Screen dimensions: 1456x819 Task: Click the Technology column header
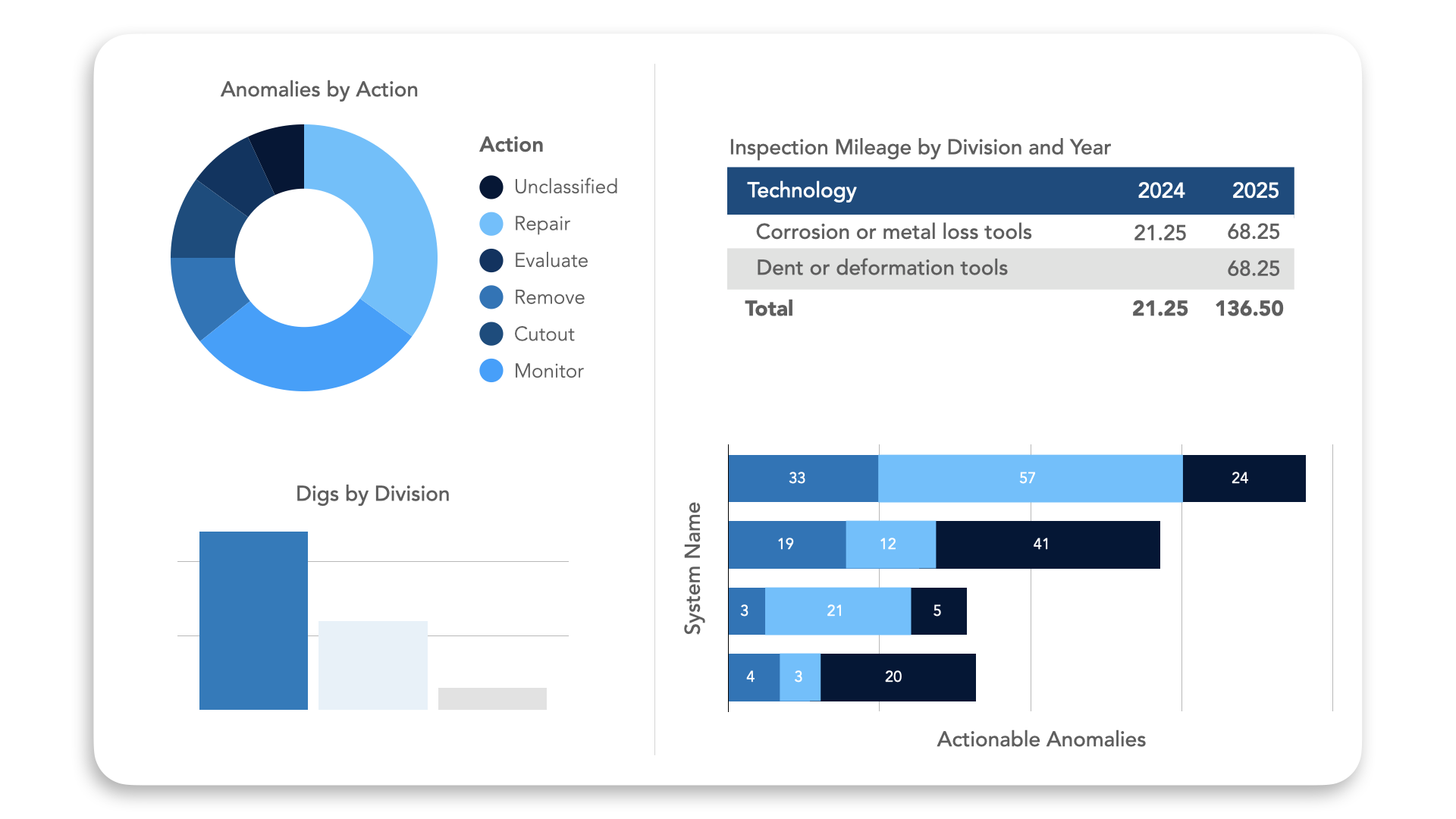point(802,190)
